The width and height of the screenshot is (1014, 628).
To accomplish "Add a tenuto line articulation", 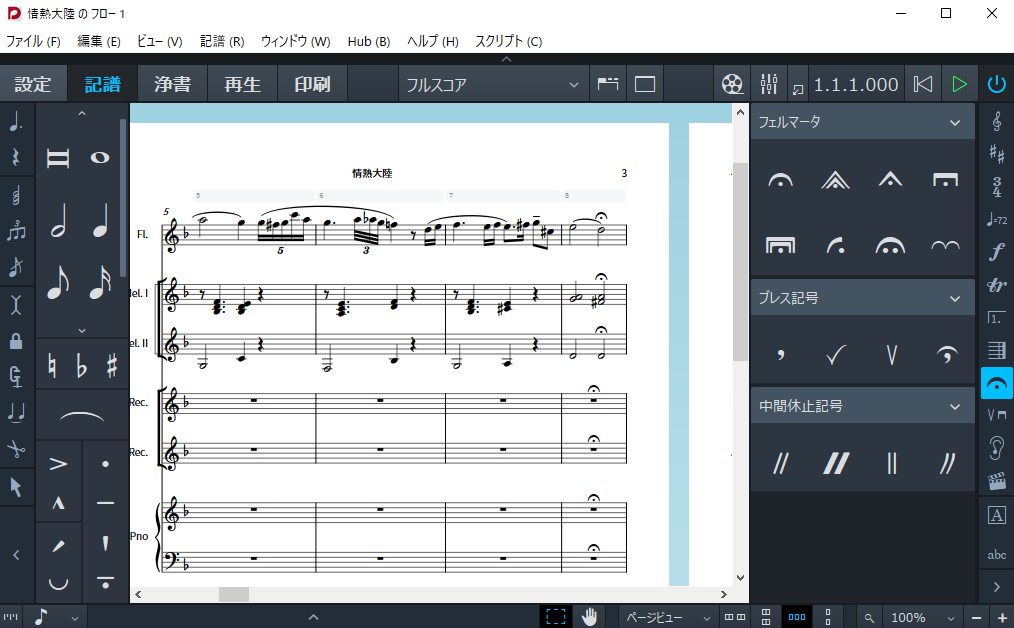I will click(x=105, y=503).
